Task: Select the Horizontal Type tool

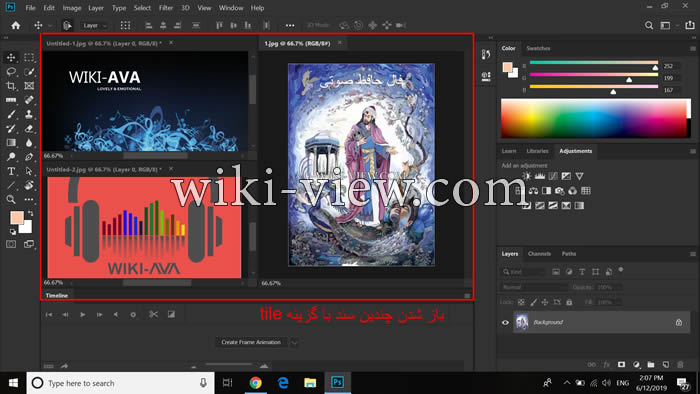Action: point(11,171)
